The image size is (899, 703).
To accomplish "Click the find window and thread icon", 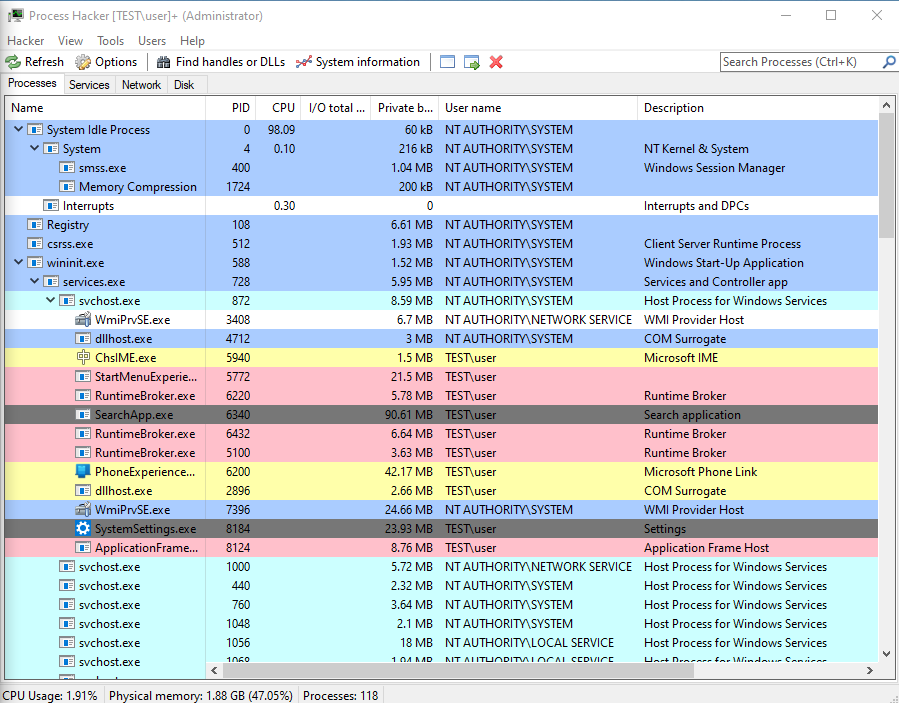I will click(x=472, y=62).
